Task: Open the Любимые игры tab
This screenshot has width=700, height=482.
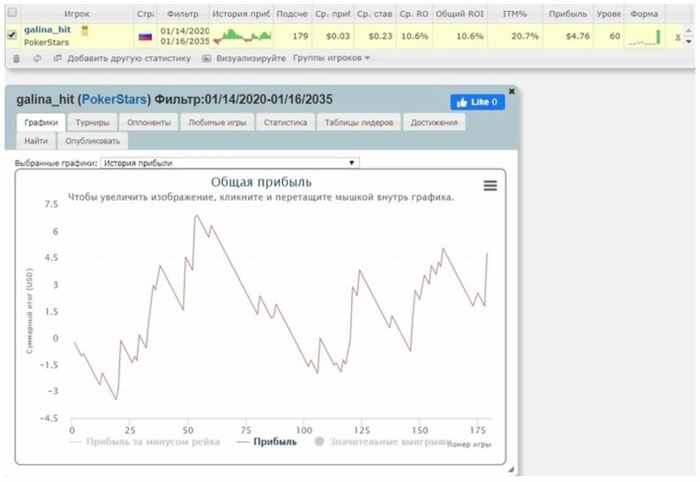Action: (217, 122)
